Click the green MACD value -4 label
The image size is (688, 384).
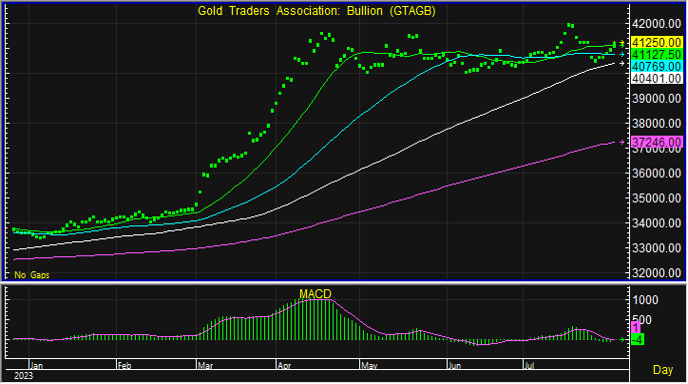(x=638, y=339)
